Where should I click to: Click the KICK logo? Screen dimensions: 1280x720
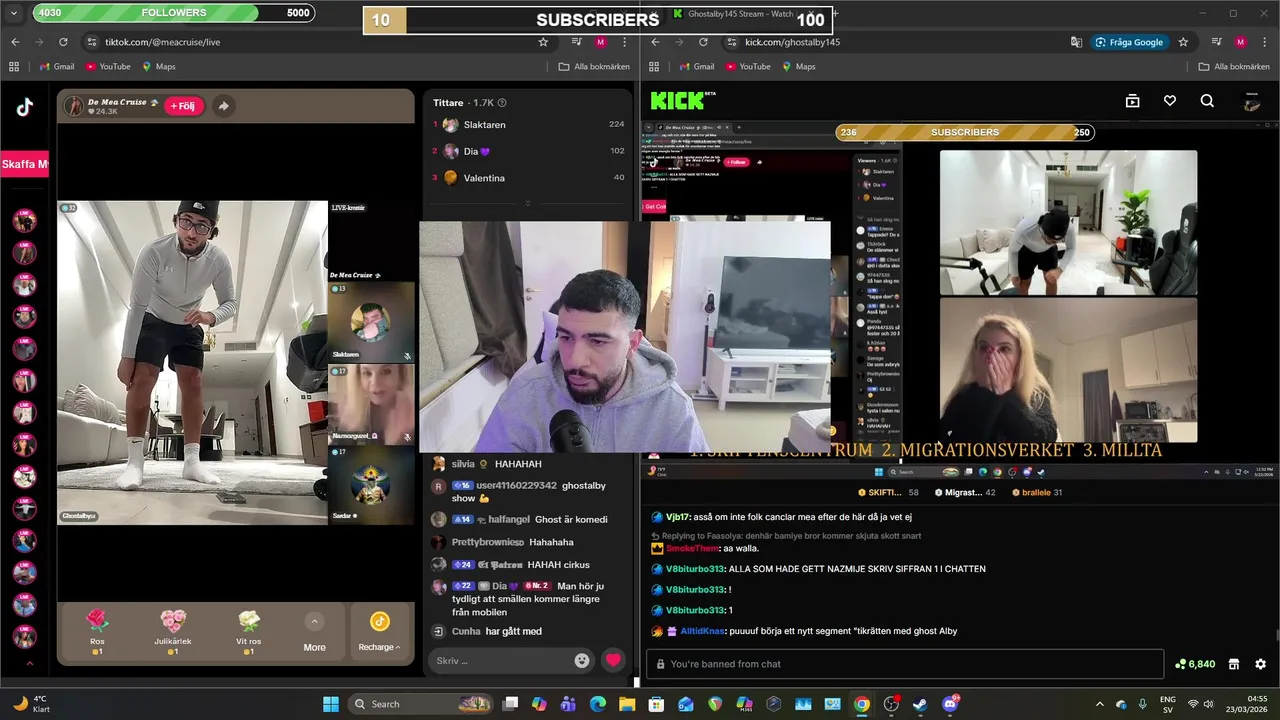coord(682,101)
